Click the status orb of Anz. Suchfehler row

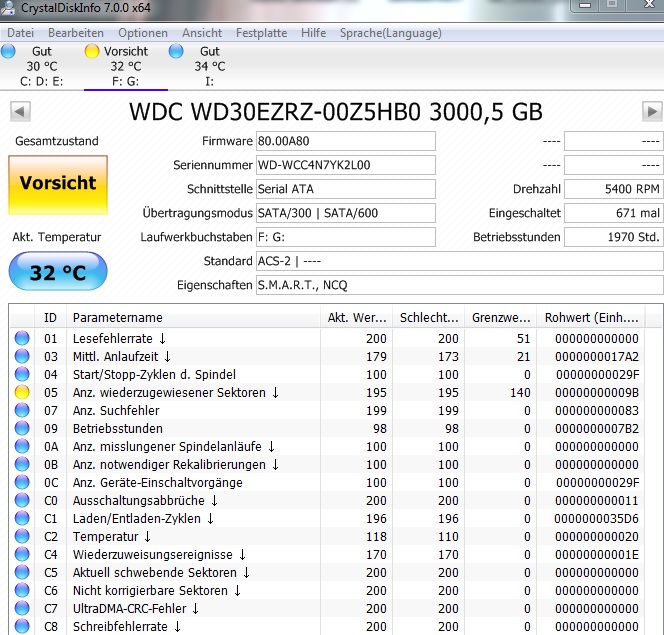click(x=22, y=410)
